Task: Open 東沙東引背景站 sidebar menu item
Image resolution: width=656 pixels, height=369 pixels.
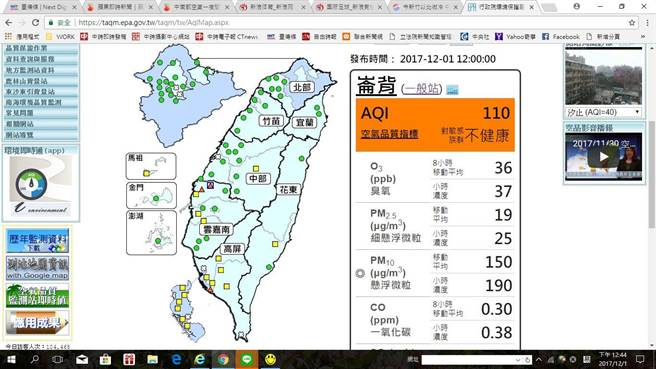Action: point(41,92)
